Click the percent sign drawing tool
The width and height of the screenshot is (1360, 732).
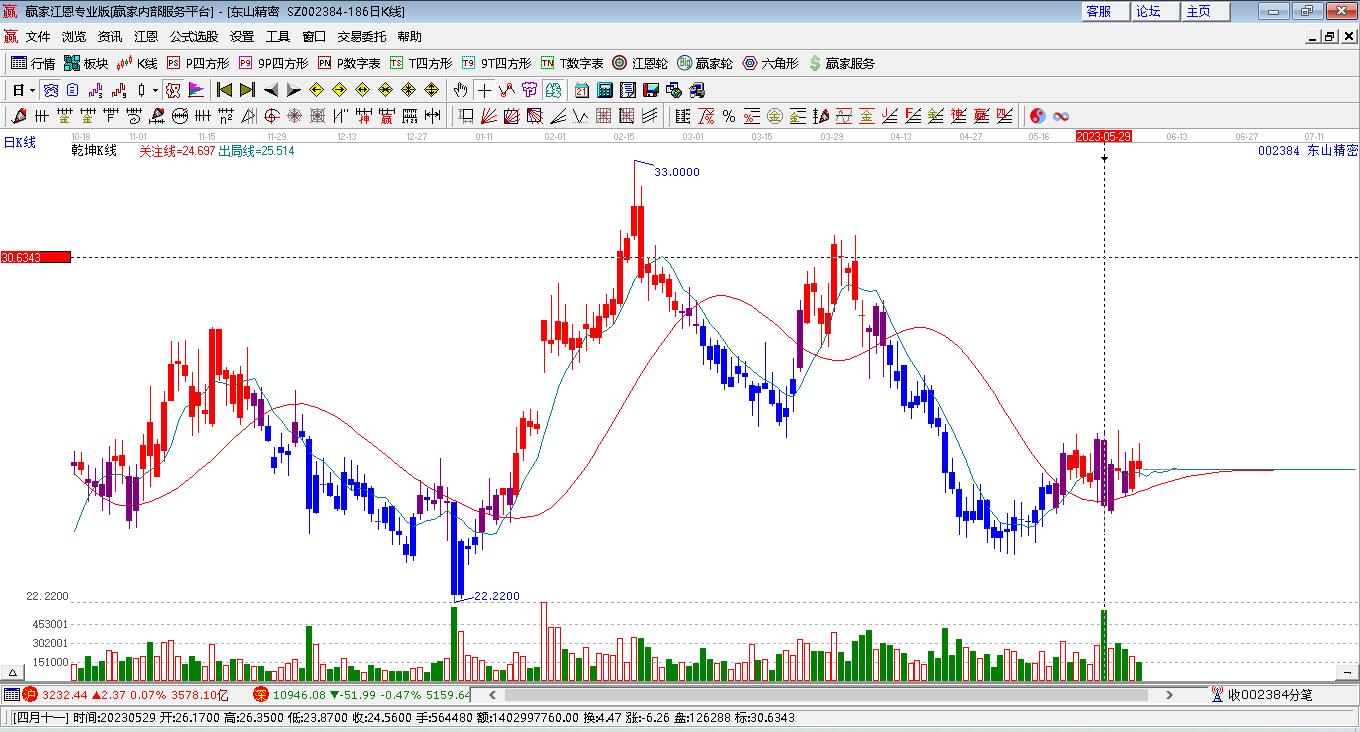point(729,116)
